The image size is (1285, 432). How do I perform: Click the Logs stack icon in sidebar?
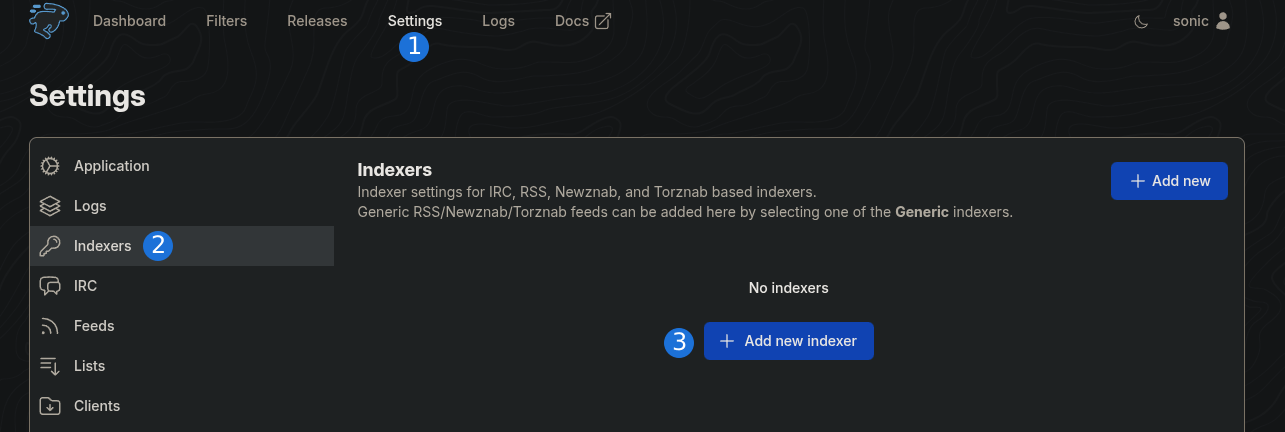pos(50,206)
